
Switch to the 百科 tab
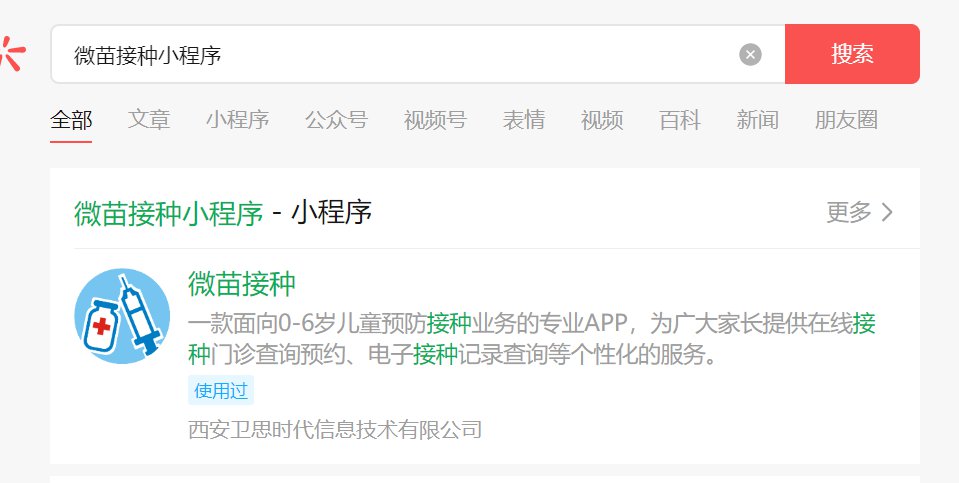pyautogui.click(x=679, y=120)
